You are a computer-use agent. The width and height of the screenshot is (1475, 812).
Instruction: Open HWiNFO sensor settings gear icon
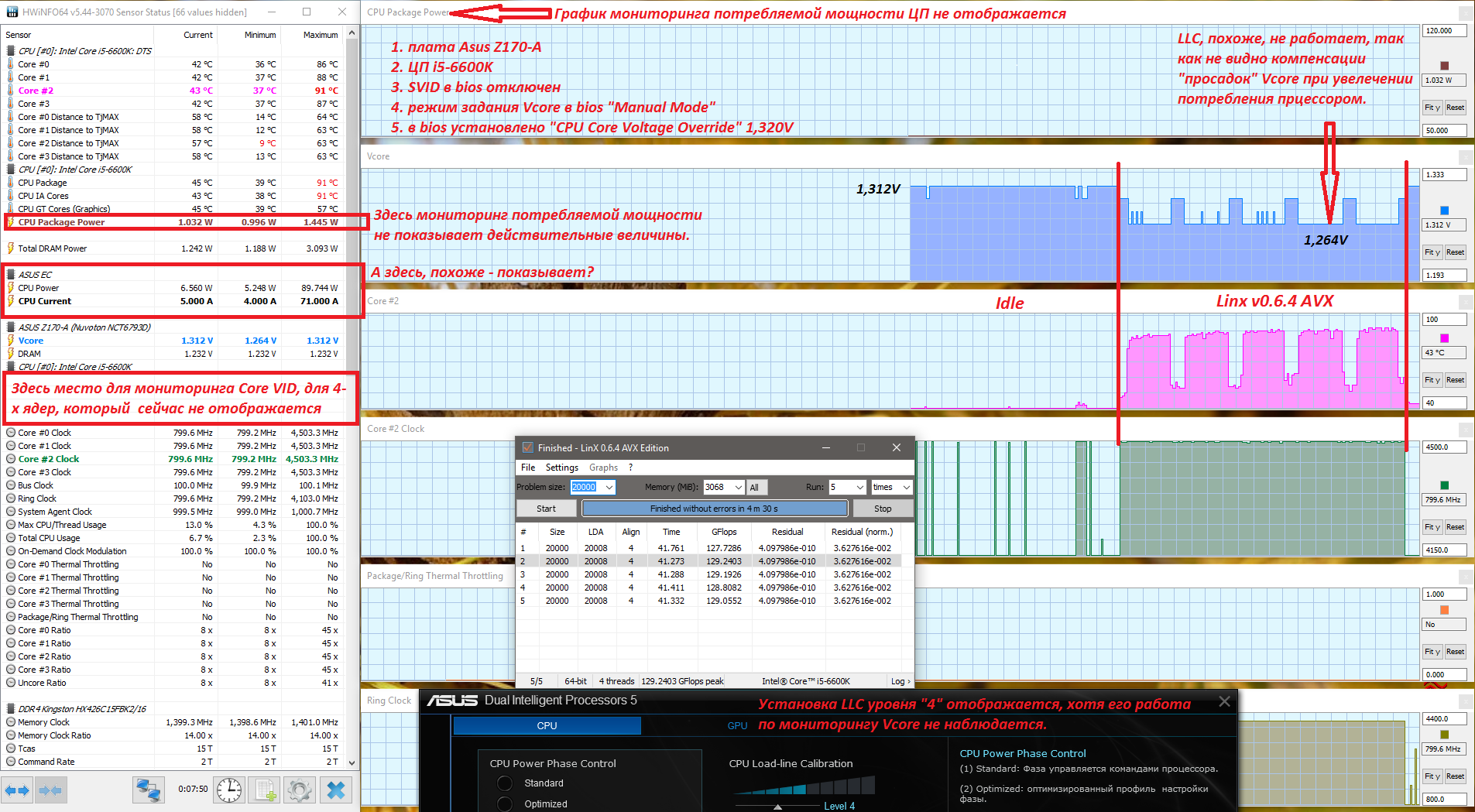(x=300, y=790)
